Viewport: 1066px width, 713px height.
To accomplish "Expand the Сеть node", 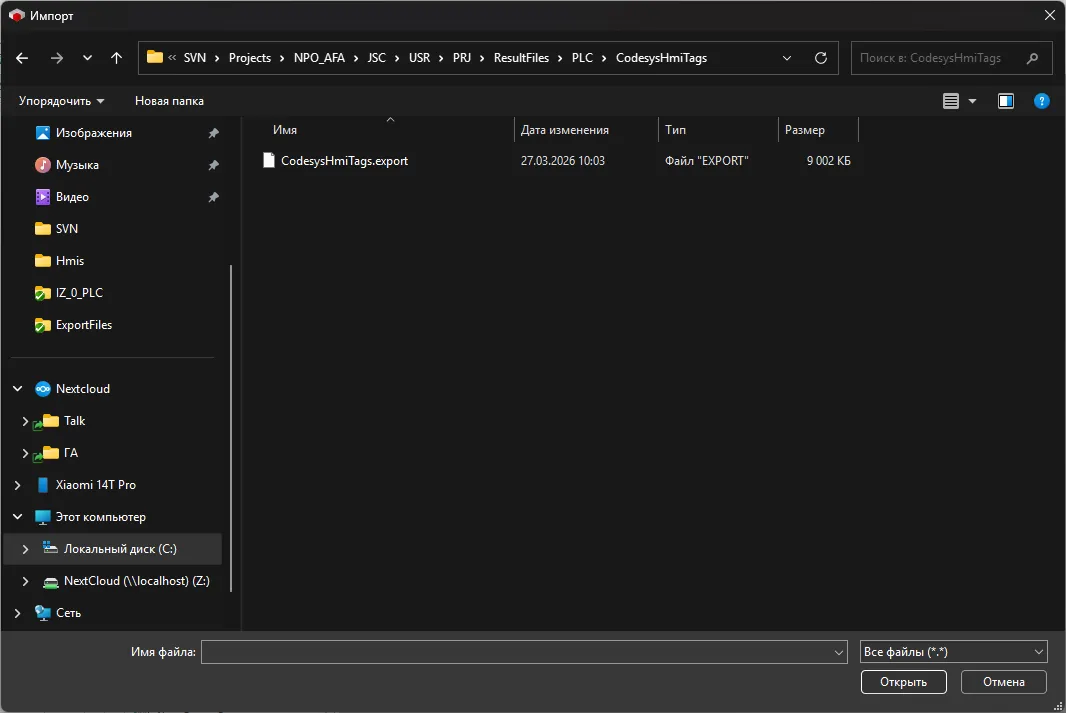I will click(18, 613).
